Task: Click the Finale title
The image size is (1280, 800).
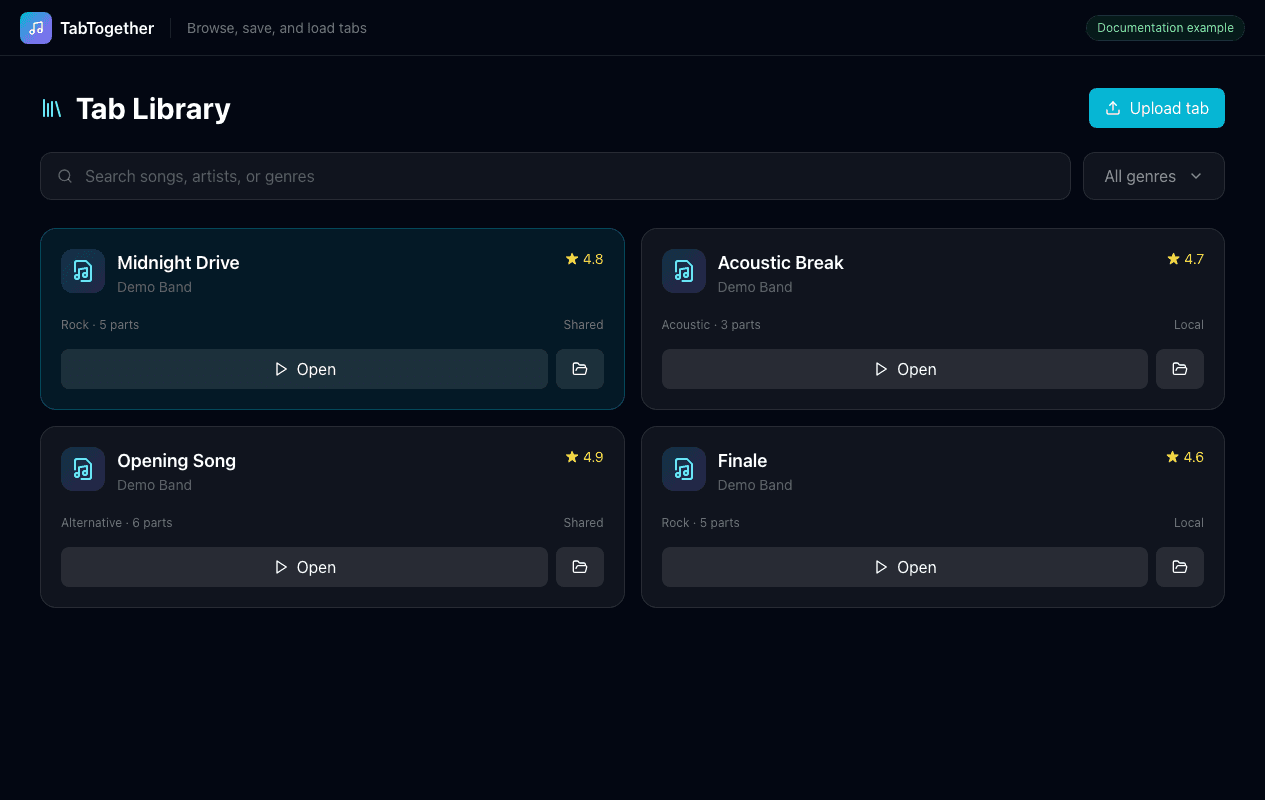Action: [x=742, y=460]
